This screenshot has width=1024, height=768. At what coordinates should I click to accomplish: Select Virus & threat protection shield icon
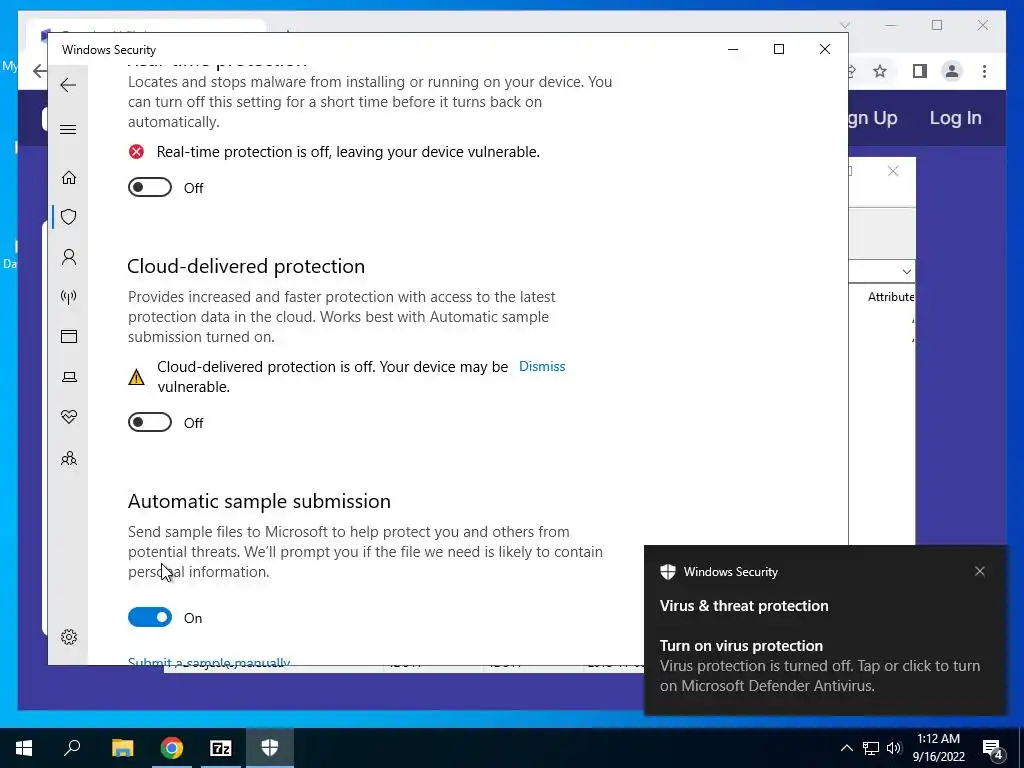point(69,217)
